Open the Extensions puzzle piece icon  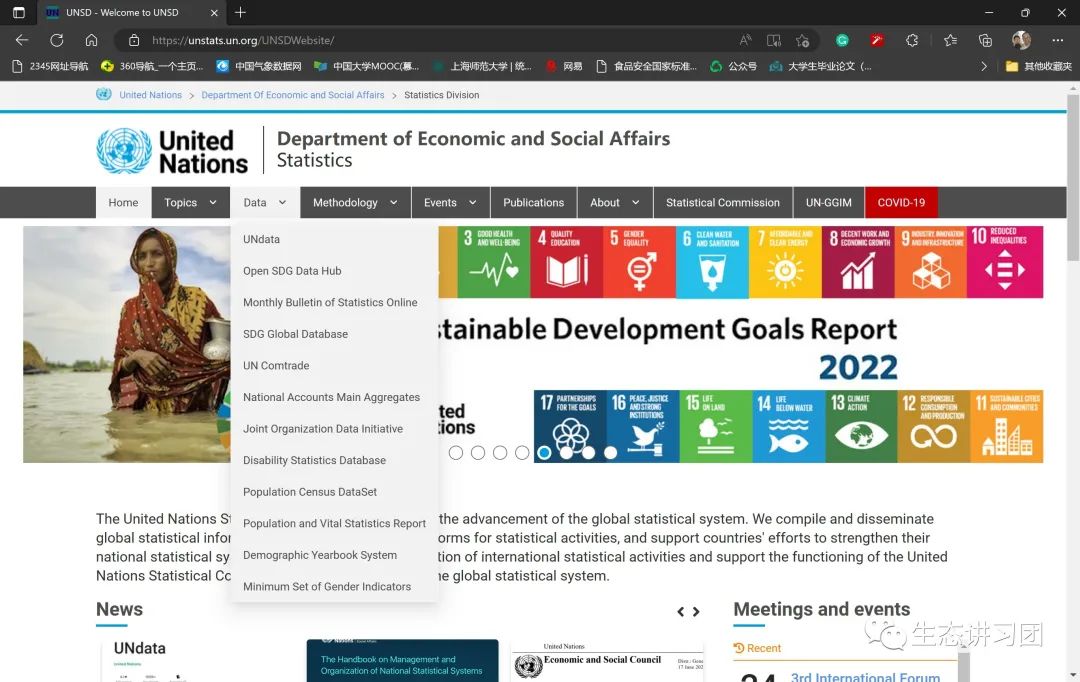tap(912, 40)
